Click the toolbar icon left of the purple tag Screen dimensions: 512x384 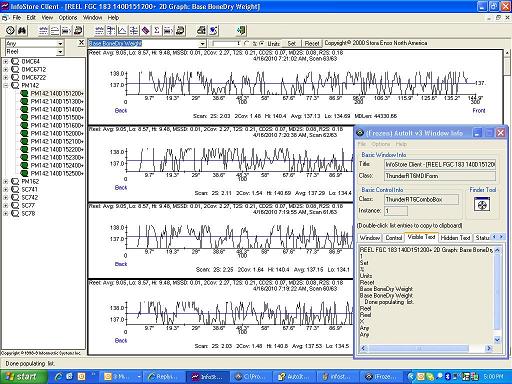pyautogui.click(x=134, y=31)
